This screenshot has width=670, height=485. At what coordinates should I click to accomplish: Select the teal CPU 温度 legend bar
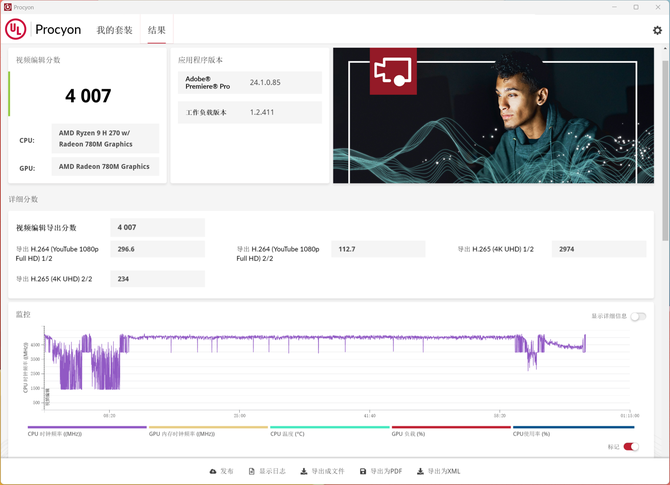(x=329, y=427)
